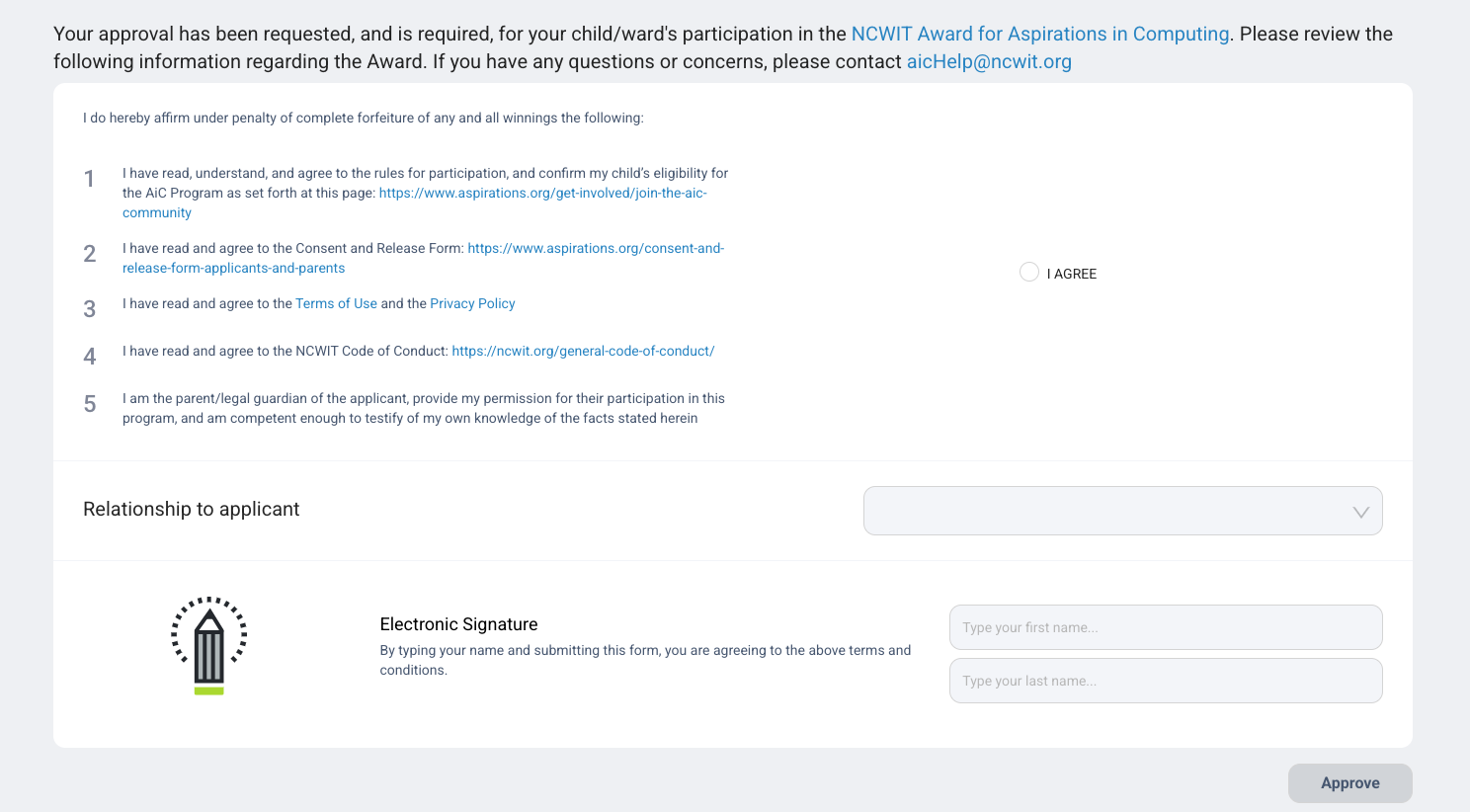Click the pencil electronic signature icon

coord(208,645)
